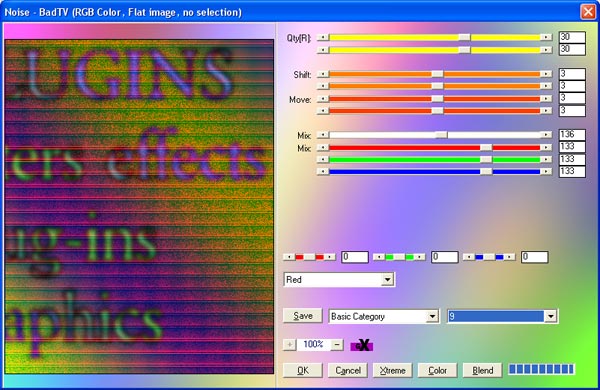This screenshot has height=390, width=600.
Task: Click the Save button
Action: 303,316
